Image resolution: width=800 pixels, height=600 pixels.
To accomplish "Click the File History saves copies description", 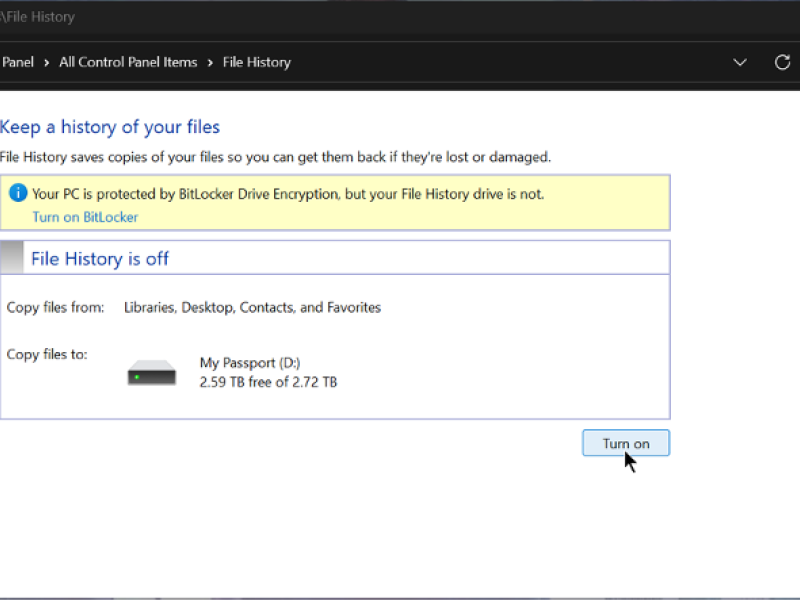I will 276,157.
